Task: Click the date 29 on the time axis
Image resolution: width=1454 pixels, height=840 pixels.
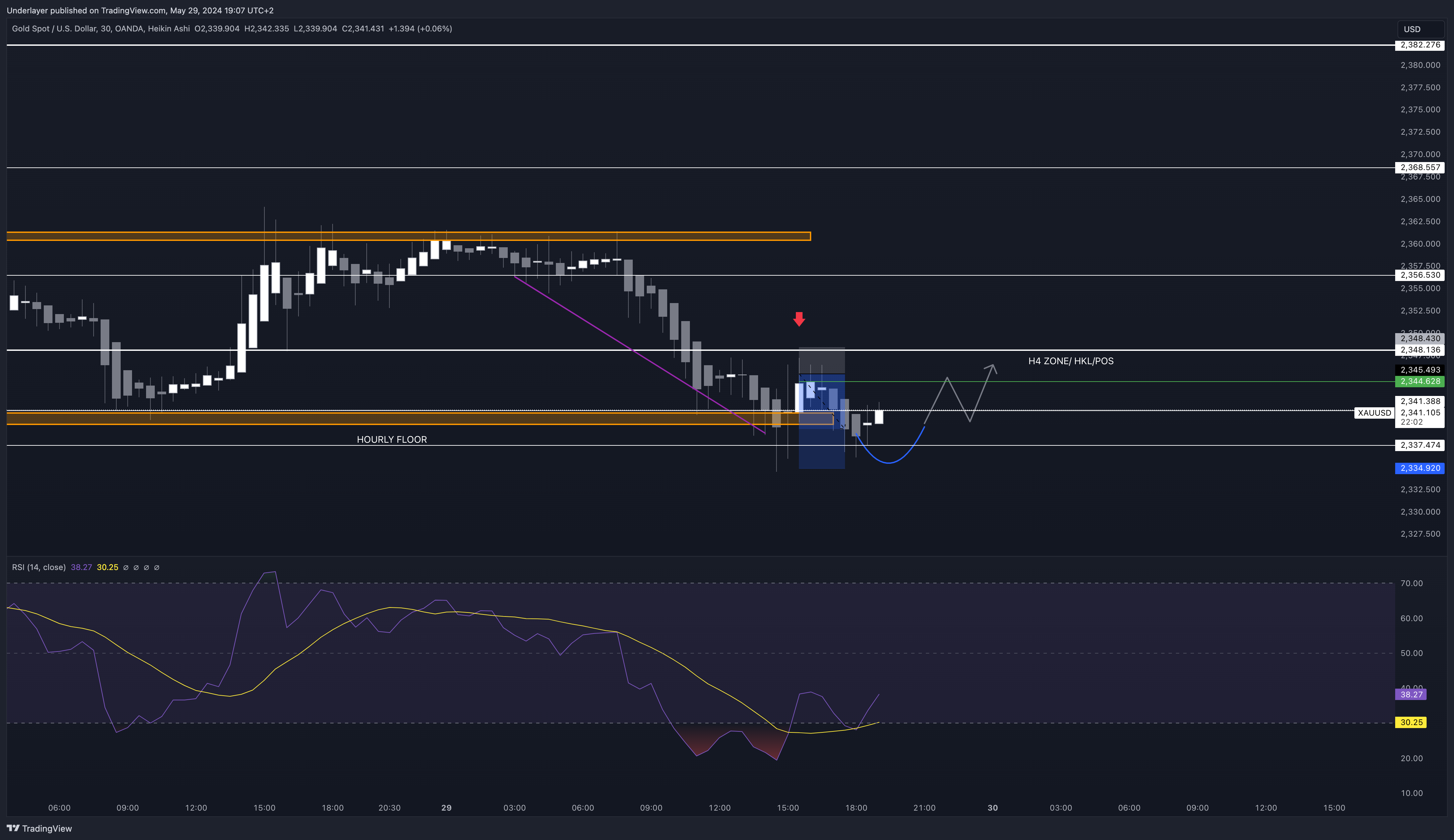Action: tap(446, 808)
